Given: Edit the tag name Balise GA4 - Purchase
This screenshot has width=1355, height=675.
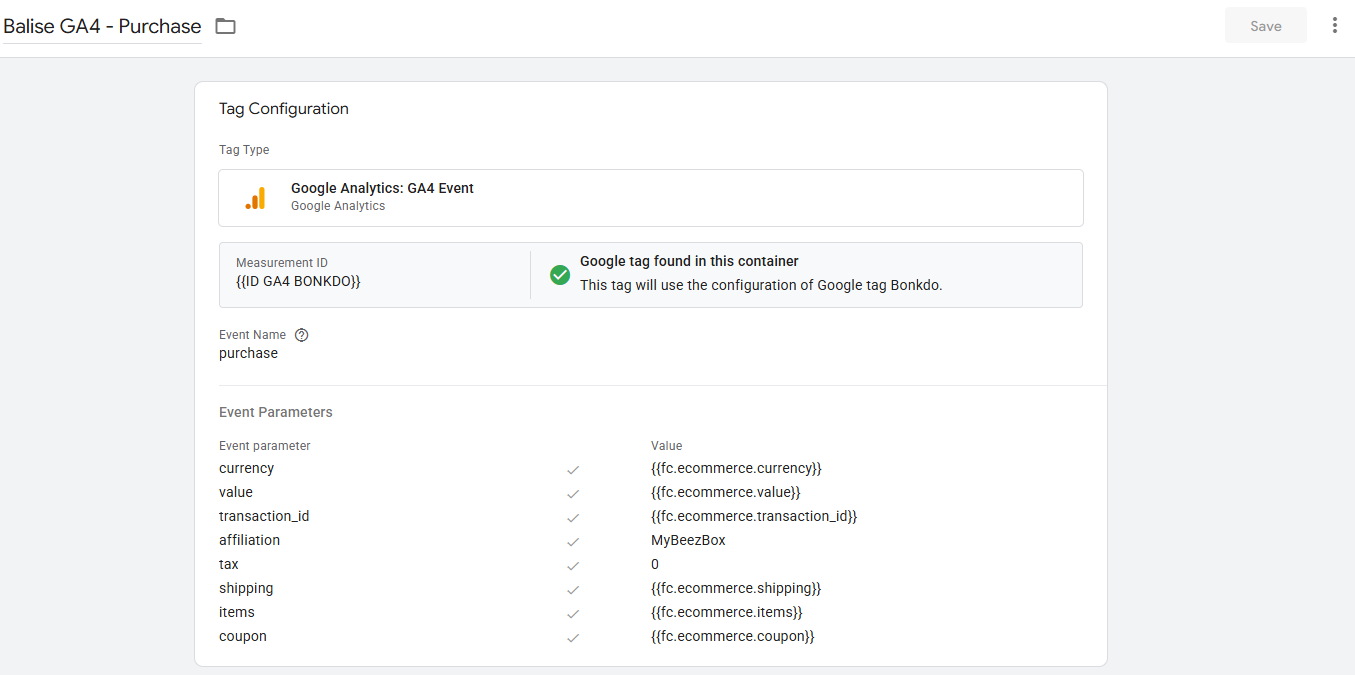Looking at the screenshot, I should tap(102, 26).
